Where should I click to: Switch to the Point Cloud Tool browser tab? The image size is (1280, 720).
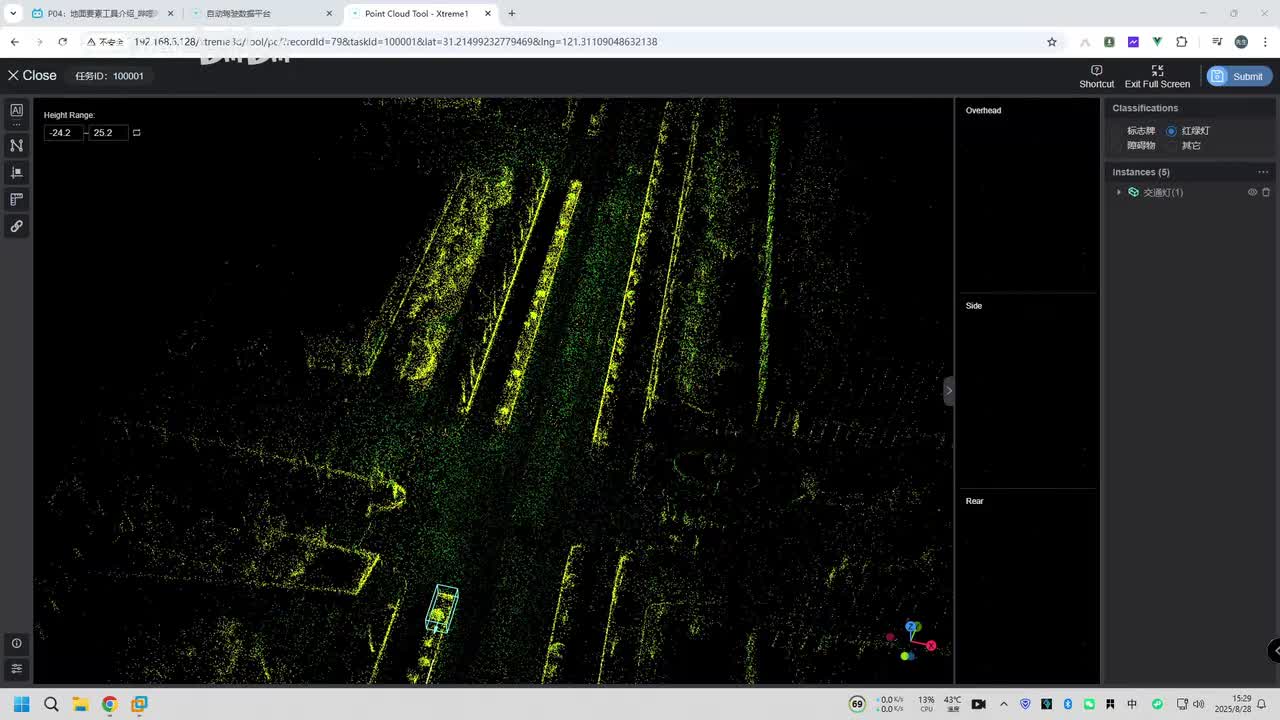click(416, 14)
